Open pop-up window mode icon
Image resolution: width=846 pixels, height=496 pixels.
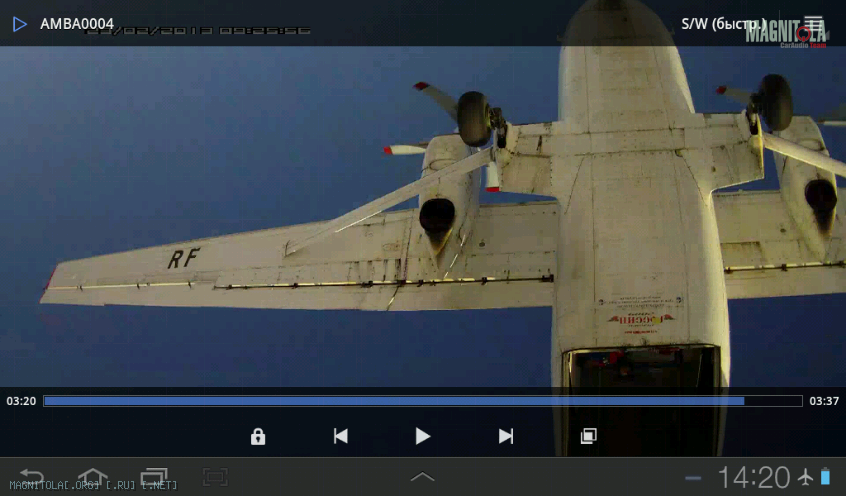tap(589, 436)
